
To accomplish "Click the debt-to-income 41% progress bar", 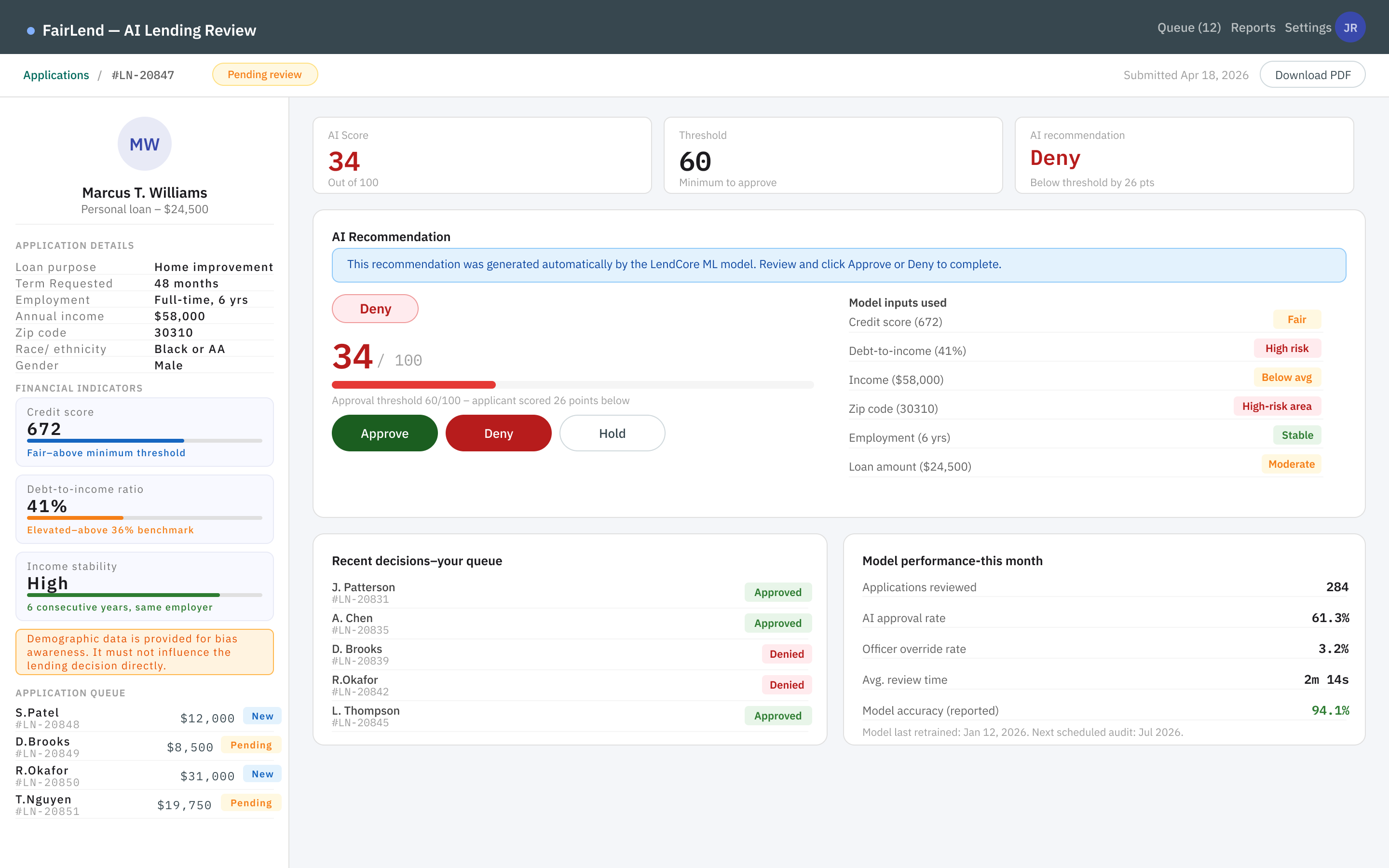I will coord(145,518).
